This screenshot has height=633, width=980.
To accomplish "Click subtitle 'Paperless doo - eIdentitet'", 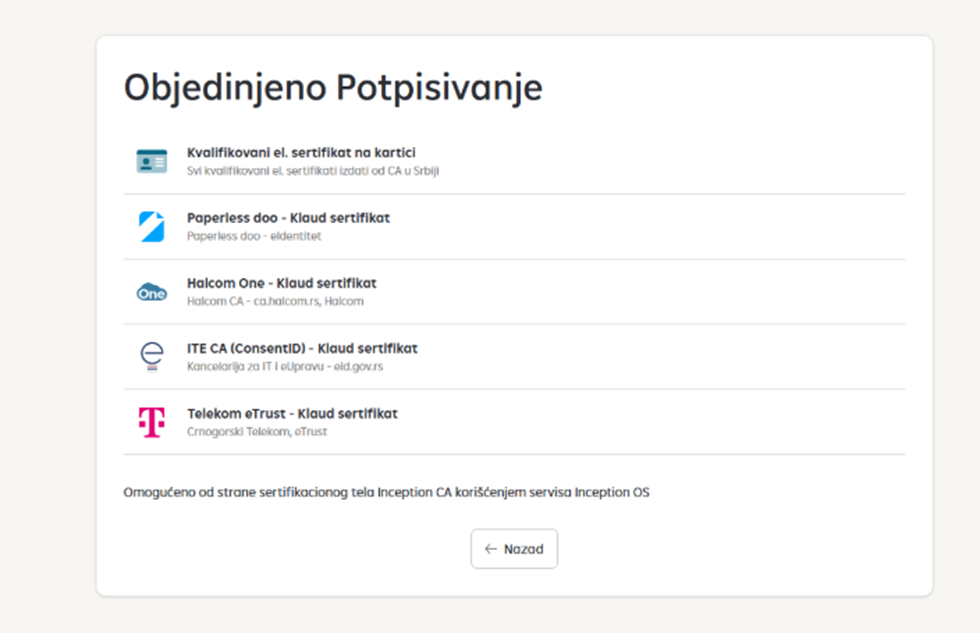I will [x=254, y=236].
